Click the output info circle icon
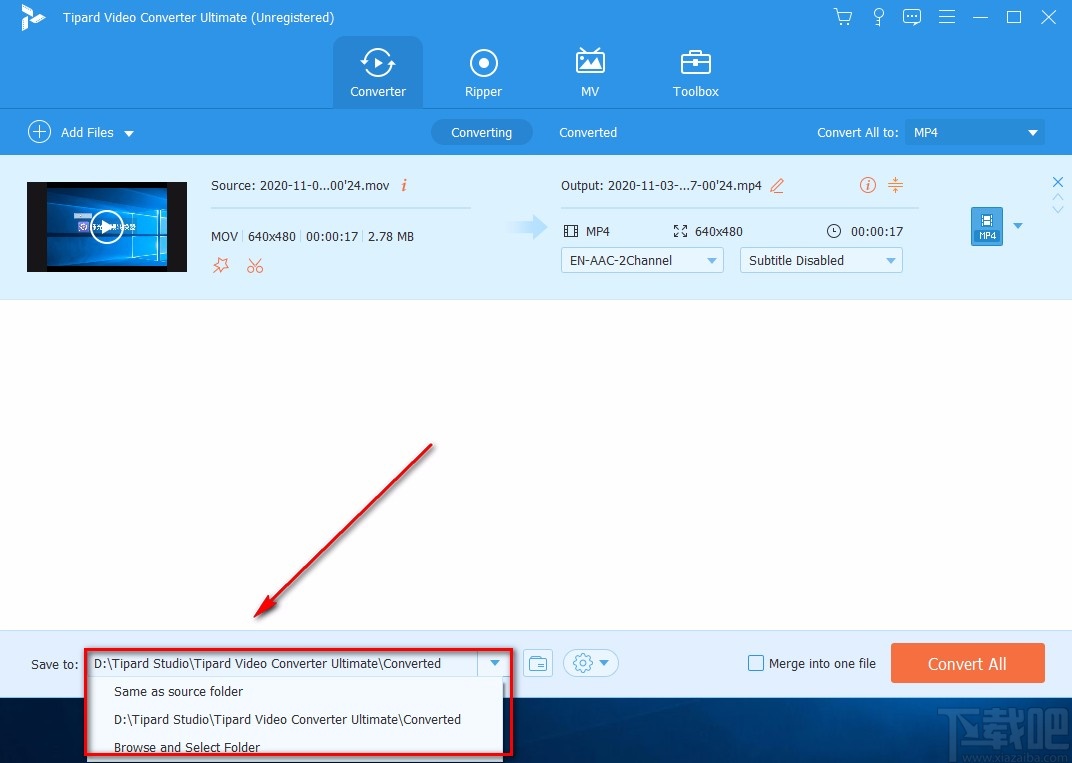The image size is (1072, 763). coord(868,185)
